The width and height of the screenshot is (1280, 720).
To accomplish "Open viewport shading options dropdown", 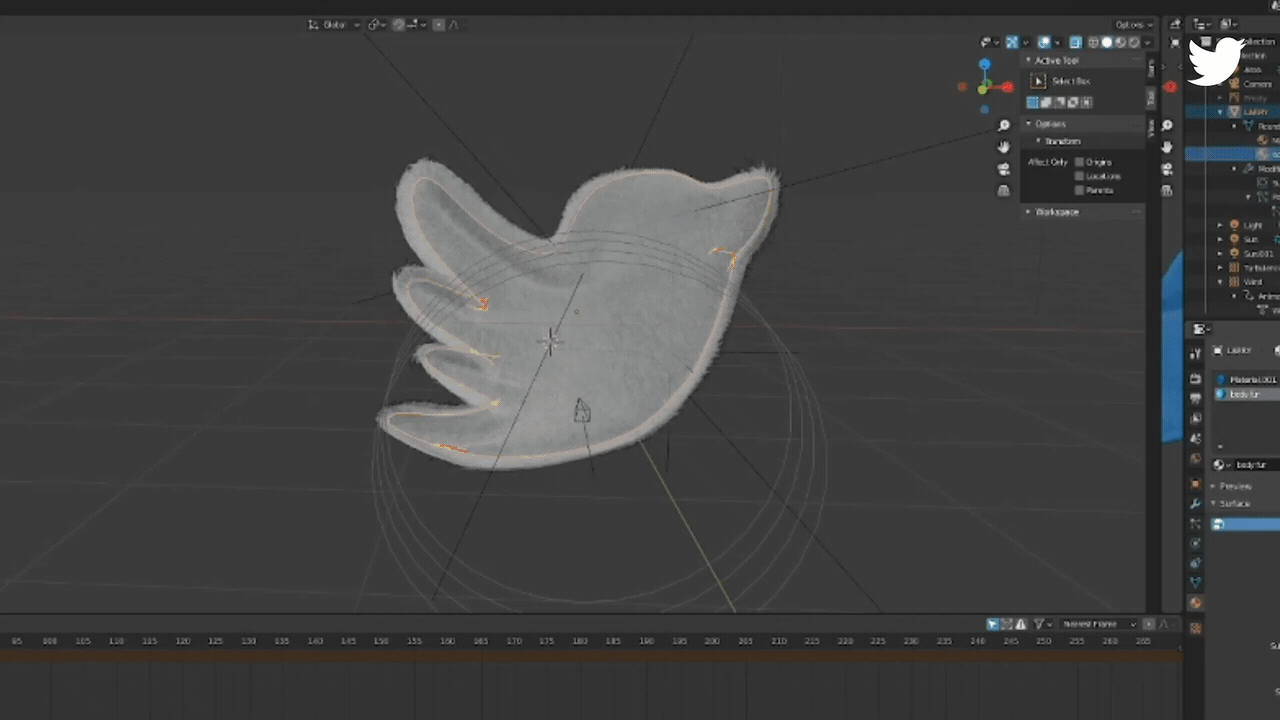I will 1147,42.
